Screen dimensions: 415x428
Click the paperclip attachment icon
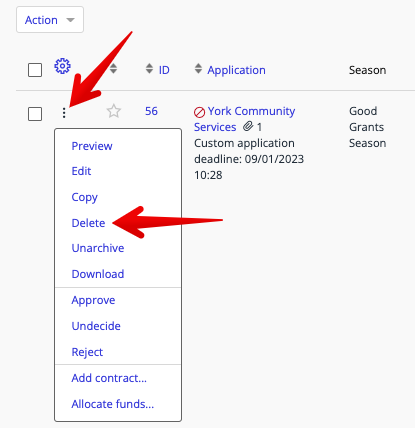pyautogui.click(x=248, y=126)
